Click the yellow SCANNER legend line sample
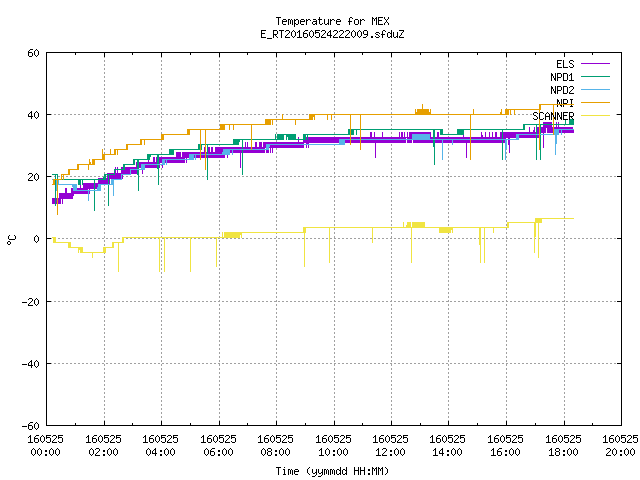 595,116
